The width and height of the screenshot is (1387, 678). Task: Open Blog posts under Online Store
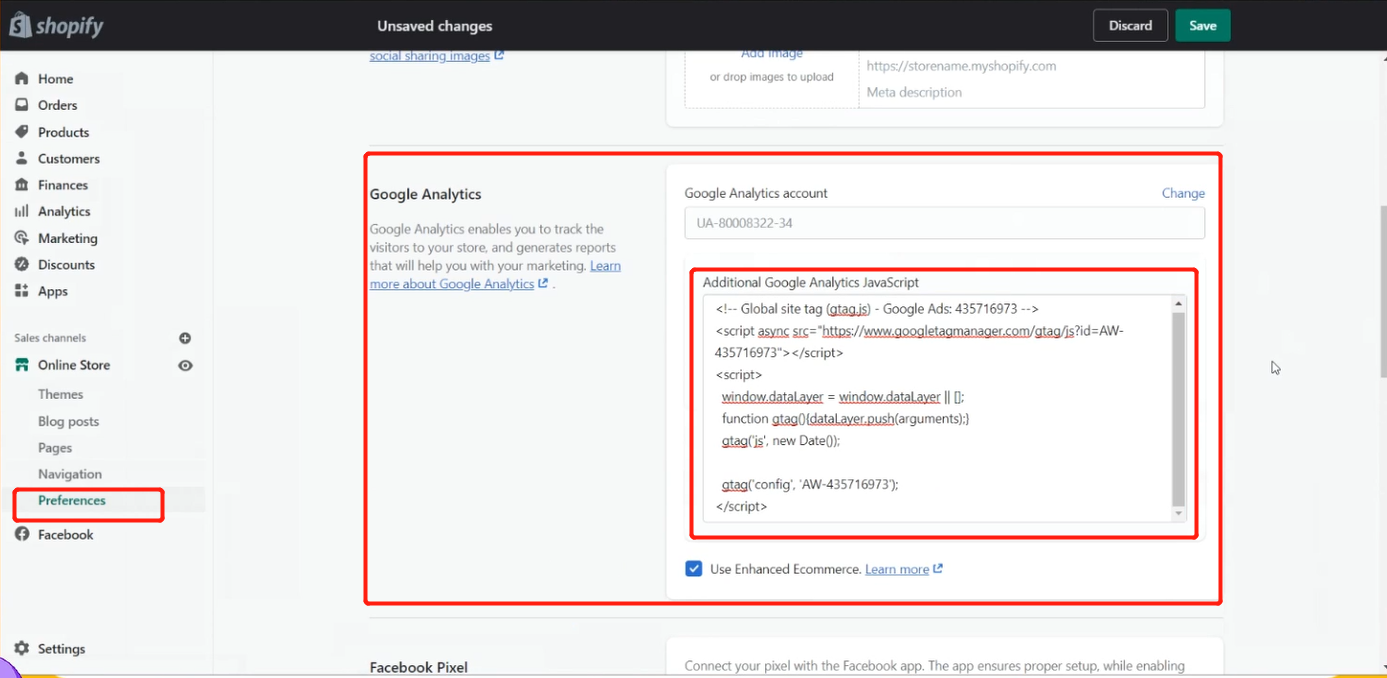[x=68, y=421]
